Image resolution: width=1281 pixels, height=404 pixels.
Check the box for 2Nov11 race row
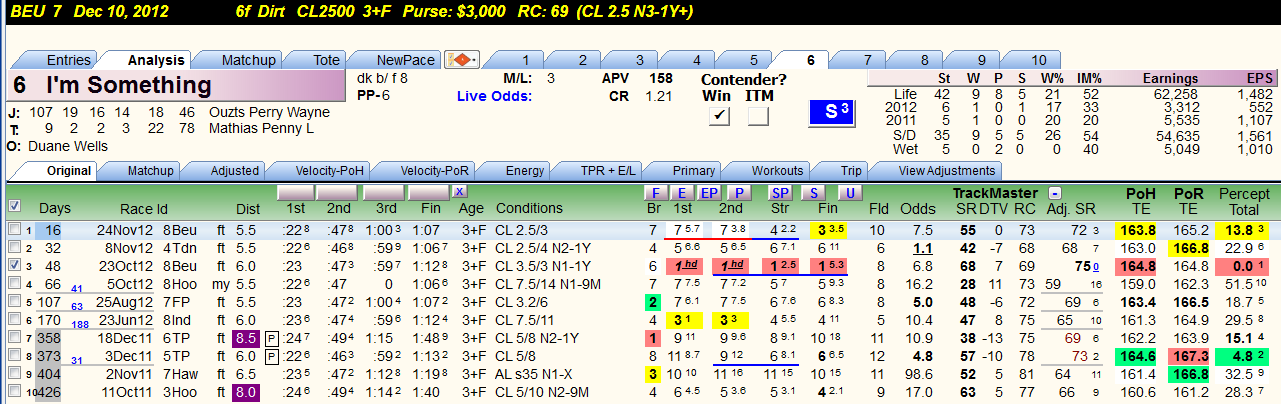pos(14,373)
